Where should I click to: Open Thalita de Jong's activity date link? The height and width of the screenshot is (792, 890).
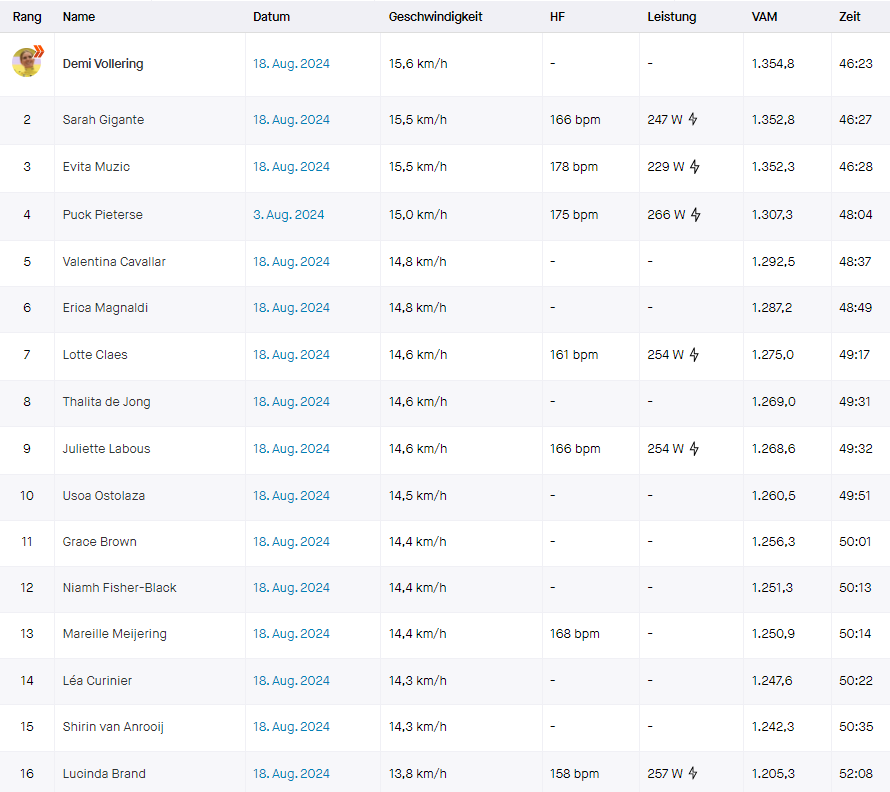(x=291, y=402)
